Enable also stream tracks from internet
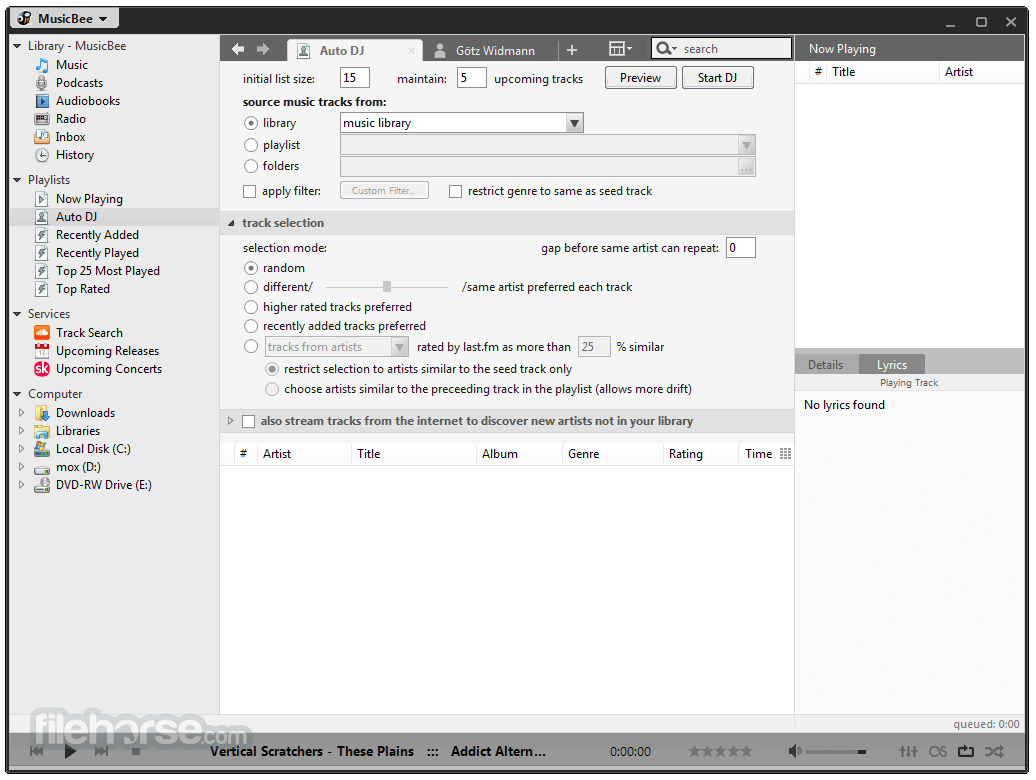 click(x=248, y=421)
